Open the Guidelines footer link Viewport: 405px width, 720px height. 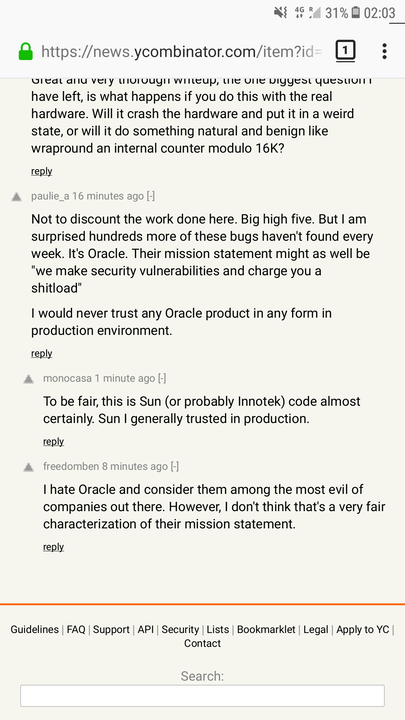point(34,630)
